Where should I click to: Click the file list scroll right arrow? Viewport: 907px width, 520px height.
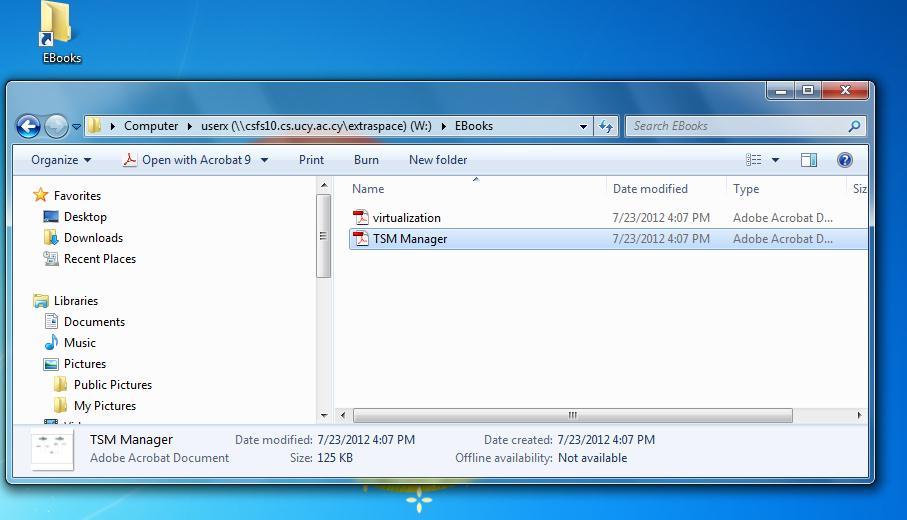tap(859, 415)
